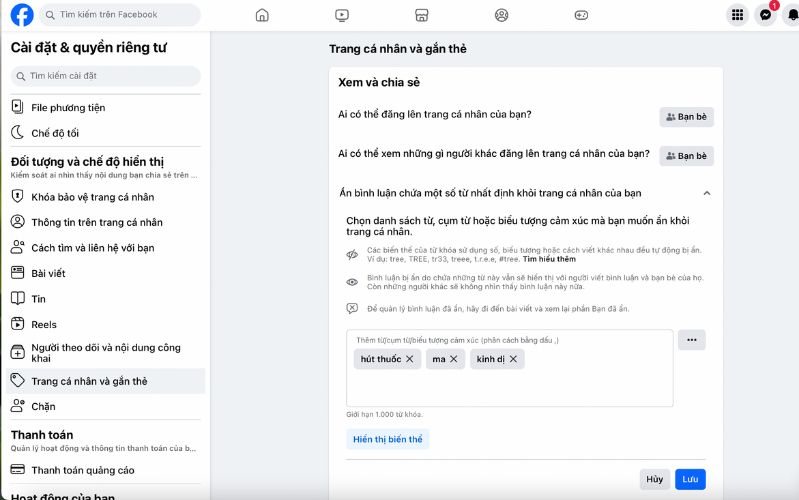Screen dimensions: 799x500
Task: Click 'Hiển thị biến thể' button
Action: click(388, 439)
